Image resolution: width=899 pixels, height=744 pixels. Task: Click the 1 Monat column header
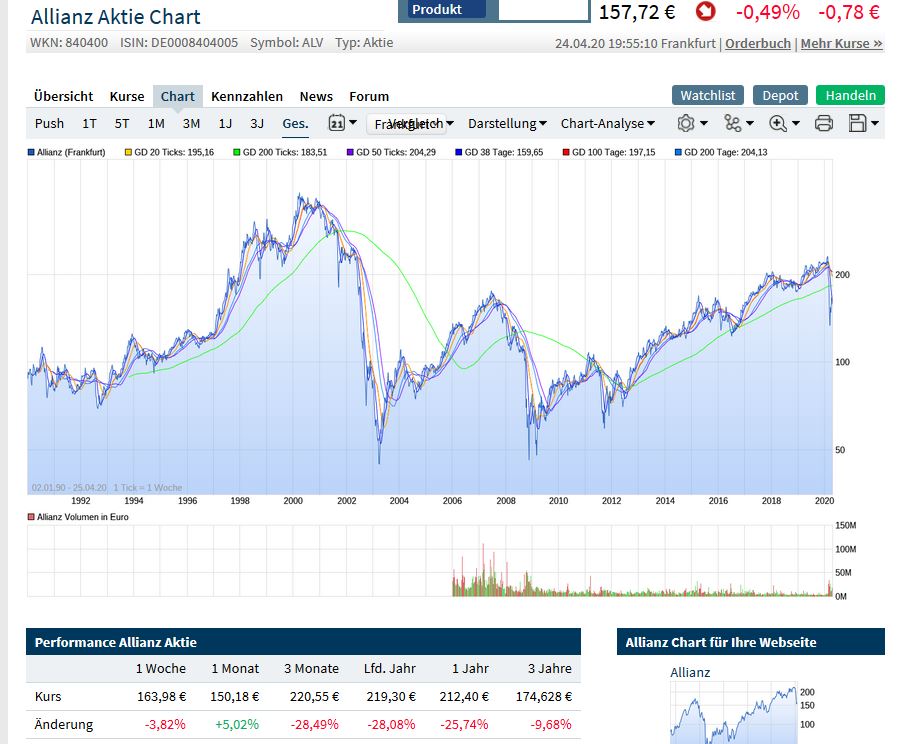[x=235, y=668]
